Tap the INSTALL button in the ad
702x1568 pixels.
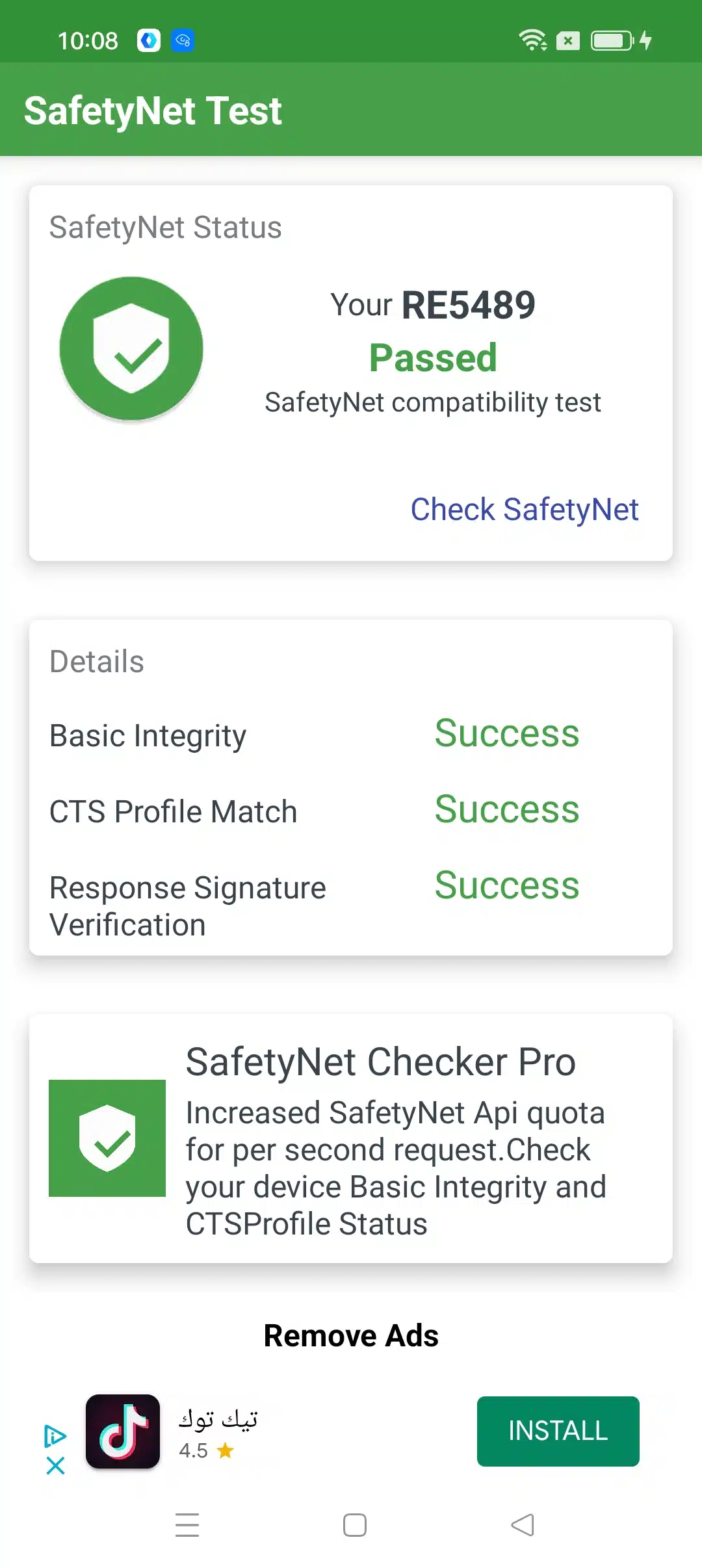click(558, 1431)
